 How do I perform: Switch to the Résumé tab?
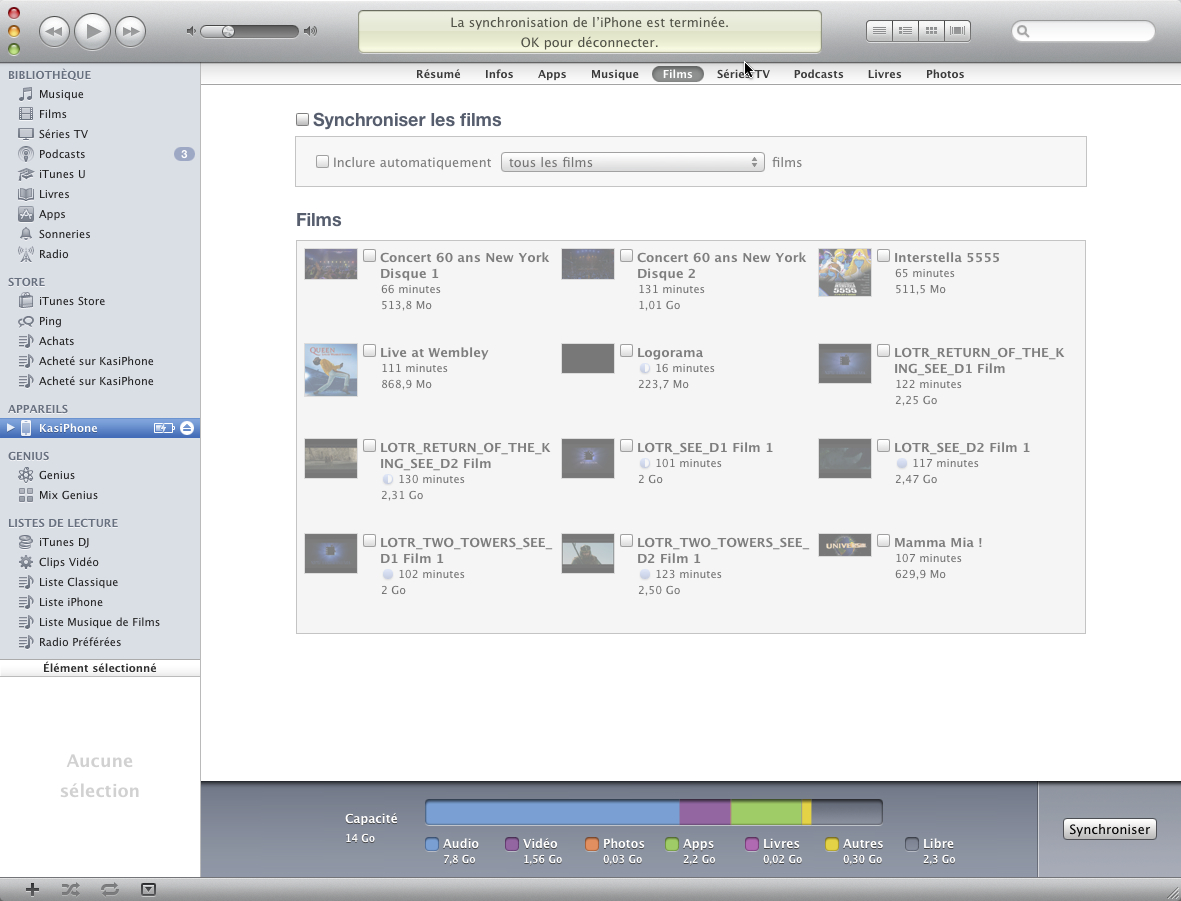pos(438,74)
